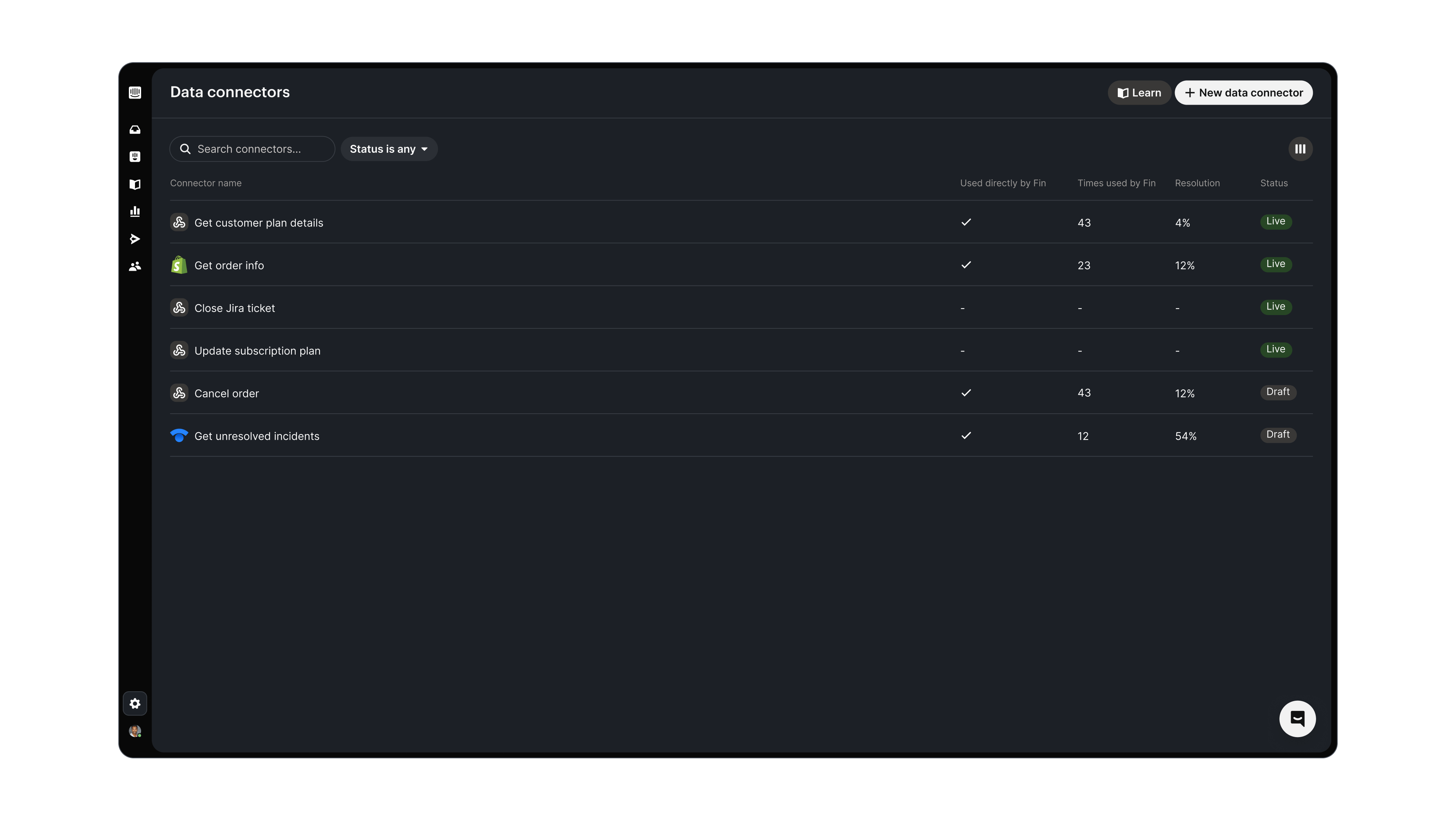Viewport: 1456px width, 819px height.
Task: Click the Search connectors field
Action: coord(252,149)
